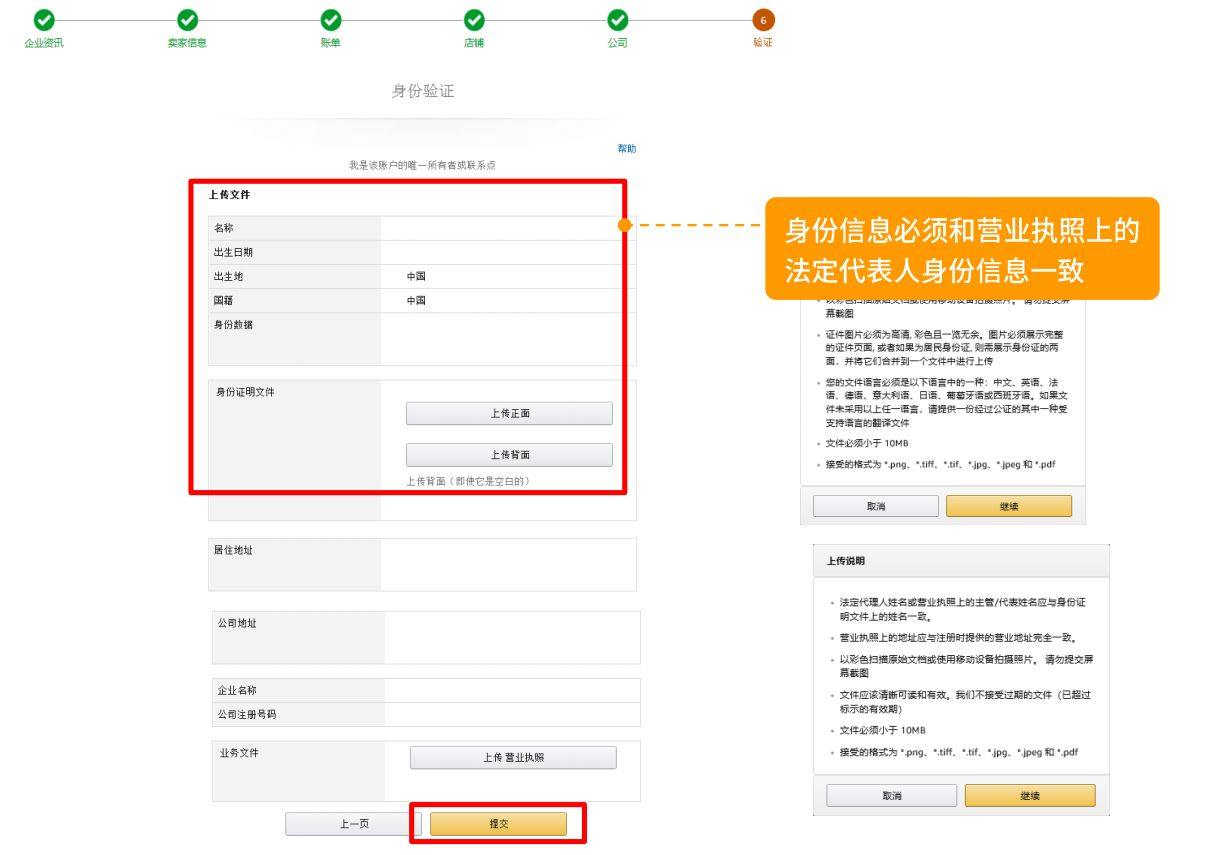Screen dimensions: 1213x855
Task: Submit the form with 提交 button
Action: coord(498,824)
